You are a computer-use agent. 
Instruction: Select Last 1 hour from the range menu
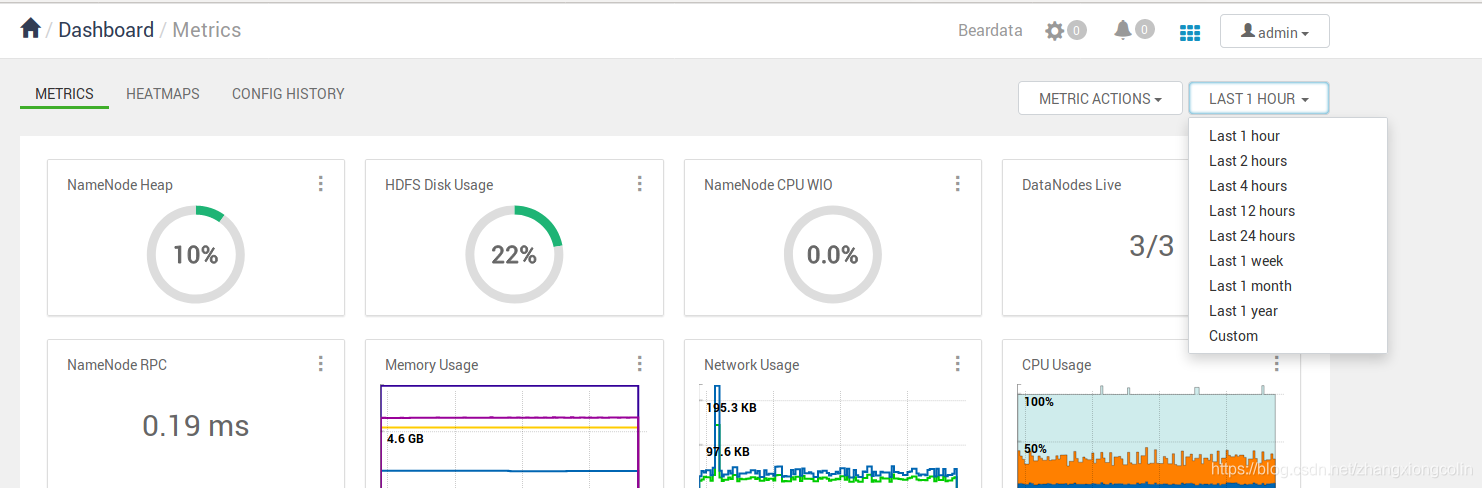point(1288,136)
